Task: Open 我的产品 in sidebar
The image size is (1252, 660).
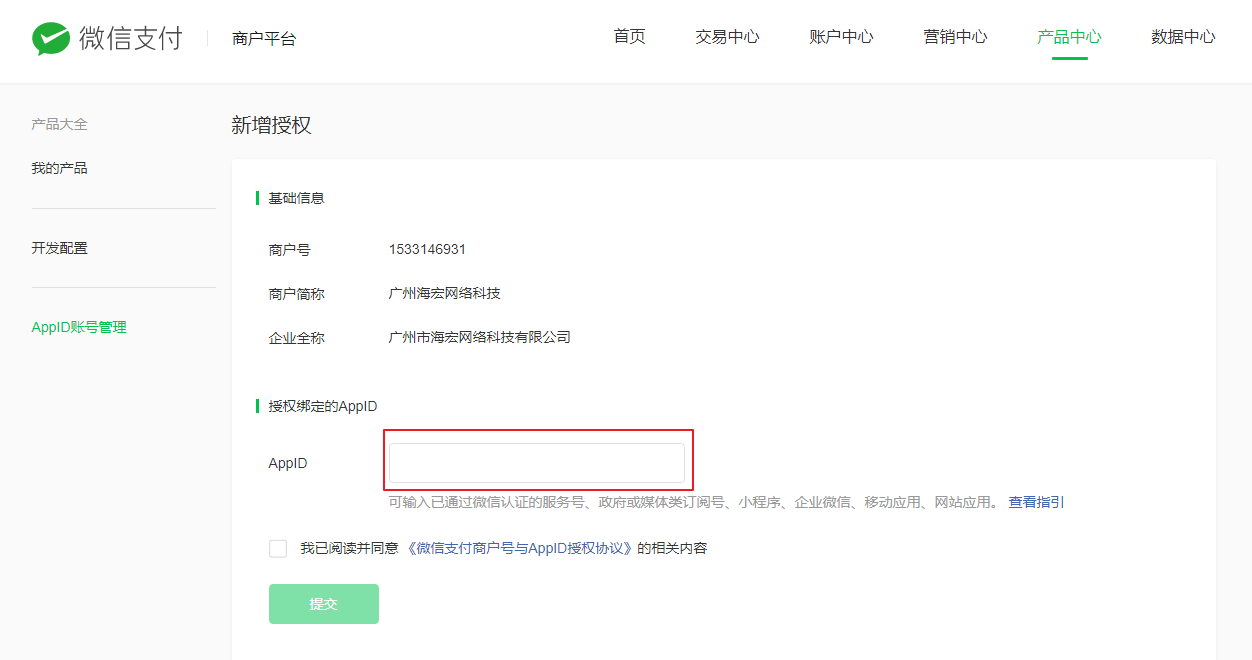Action: click(60, 168)
